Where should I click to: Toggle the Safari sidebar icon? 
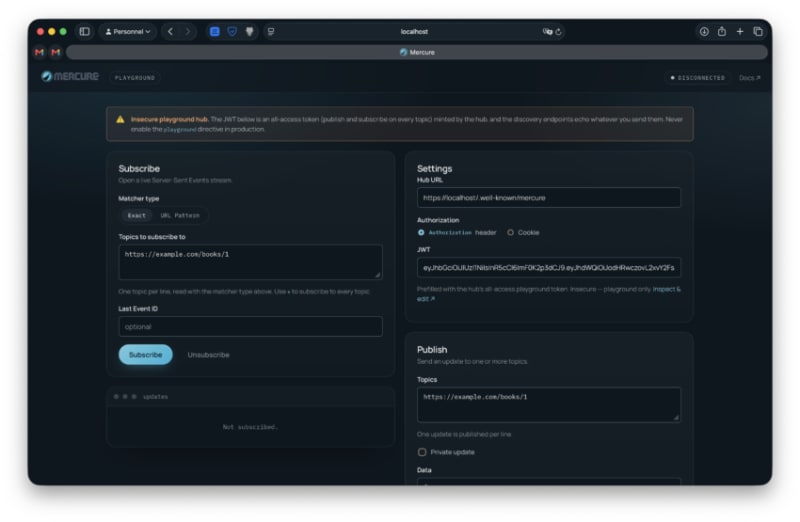coord(85,32)
